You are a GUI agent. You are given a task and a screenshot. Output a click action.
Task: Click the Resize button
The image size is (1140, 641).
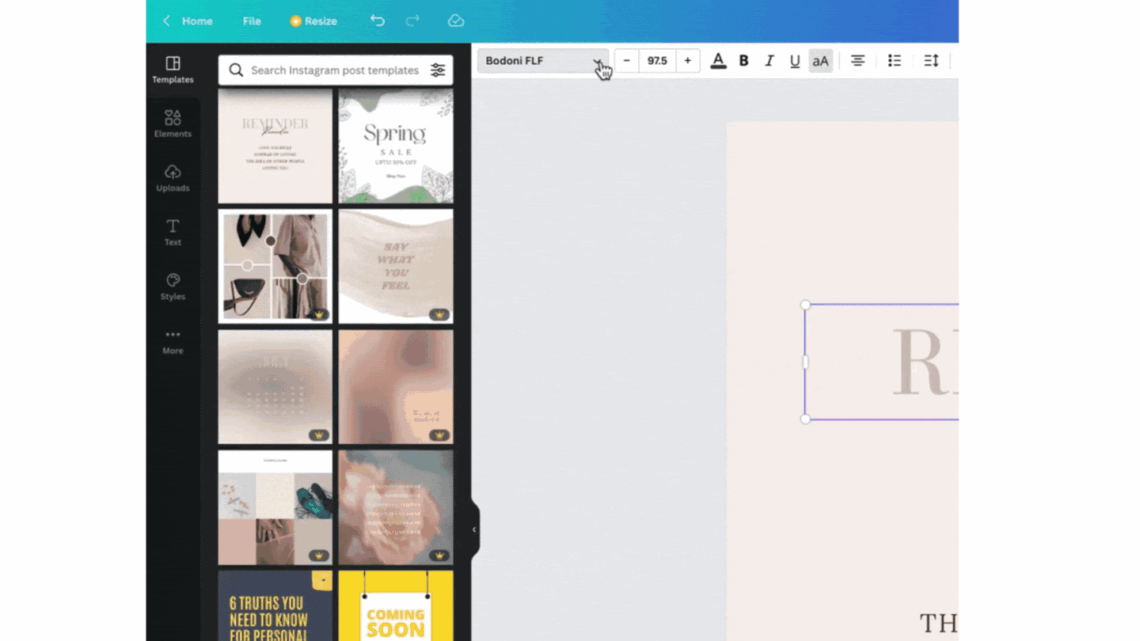pyautogui.click(x=313, y=21)
